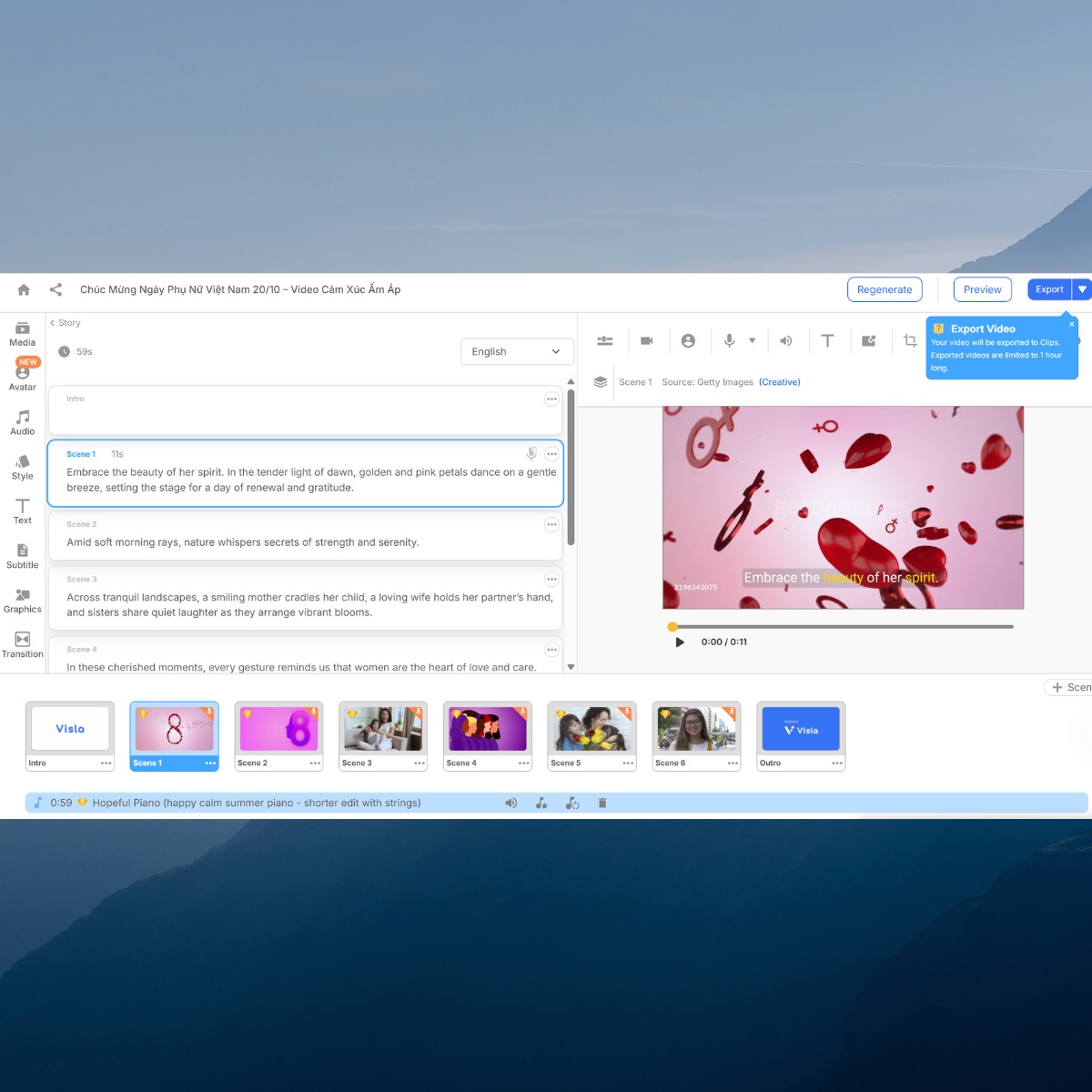Close the Export Video tooltip
Image resolution: width=1092 pixels, height=1092 pixels.
[1072, 324]
